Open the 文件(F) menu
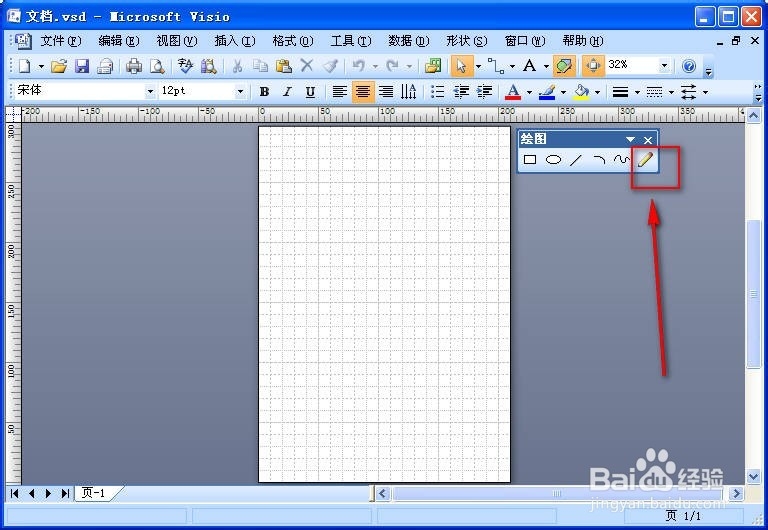The width and height of the screenshot is (768, 530). click(x=61, y=41)
